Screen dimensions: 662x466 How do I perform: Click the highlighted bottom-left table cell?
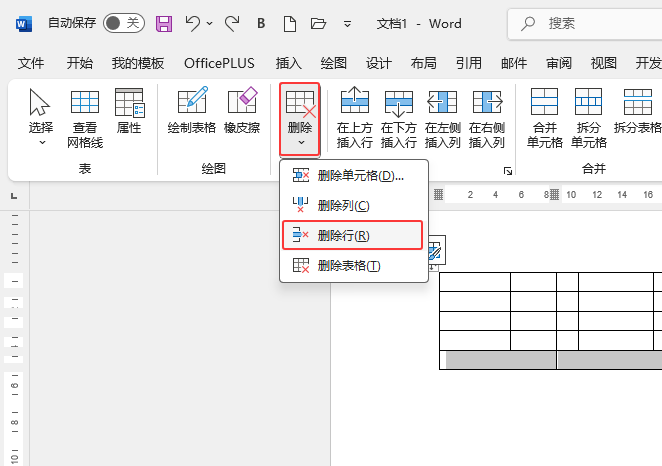click(498, 360)
